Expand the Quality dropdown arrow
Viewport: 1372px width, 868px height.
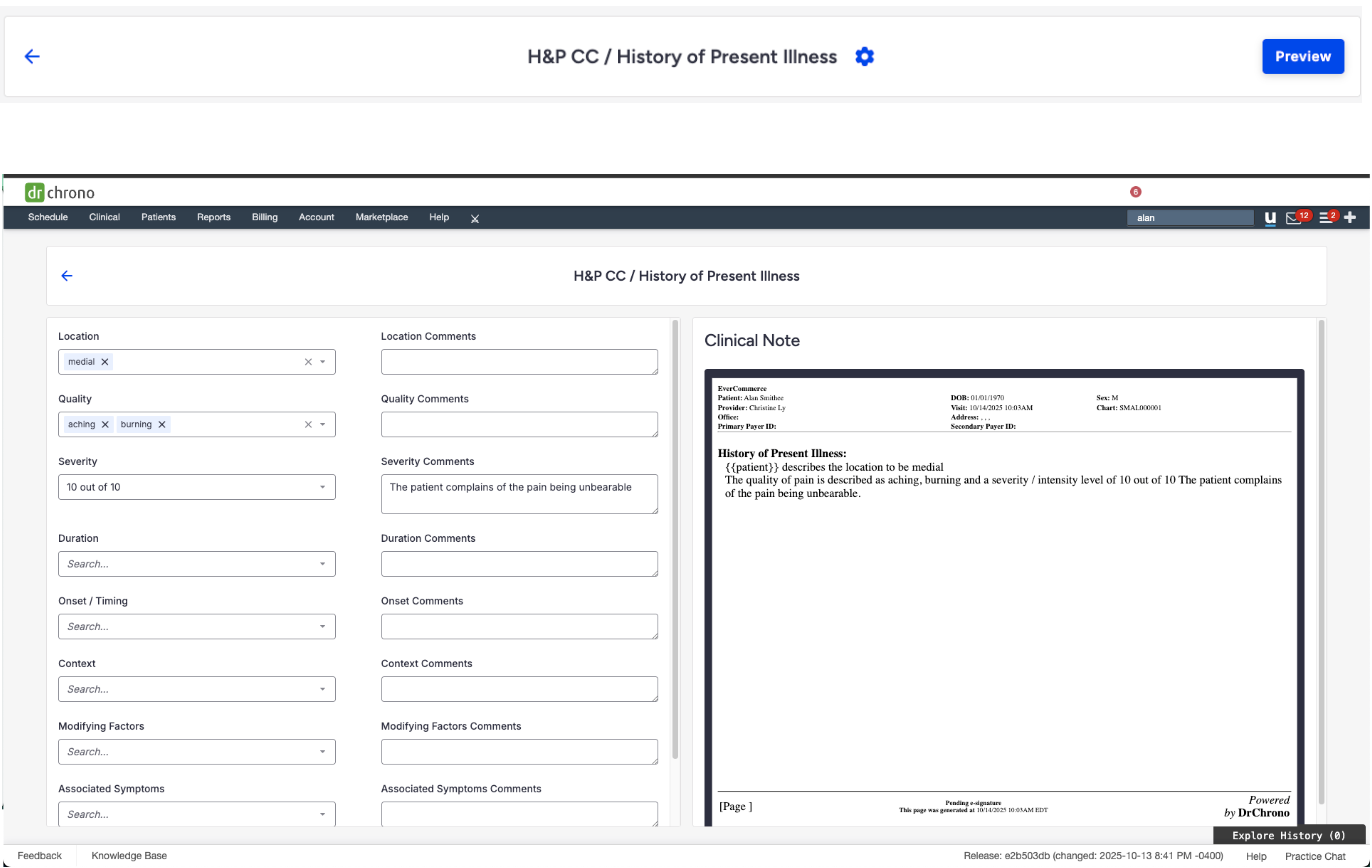pos(323,425)
